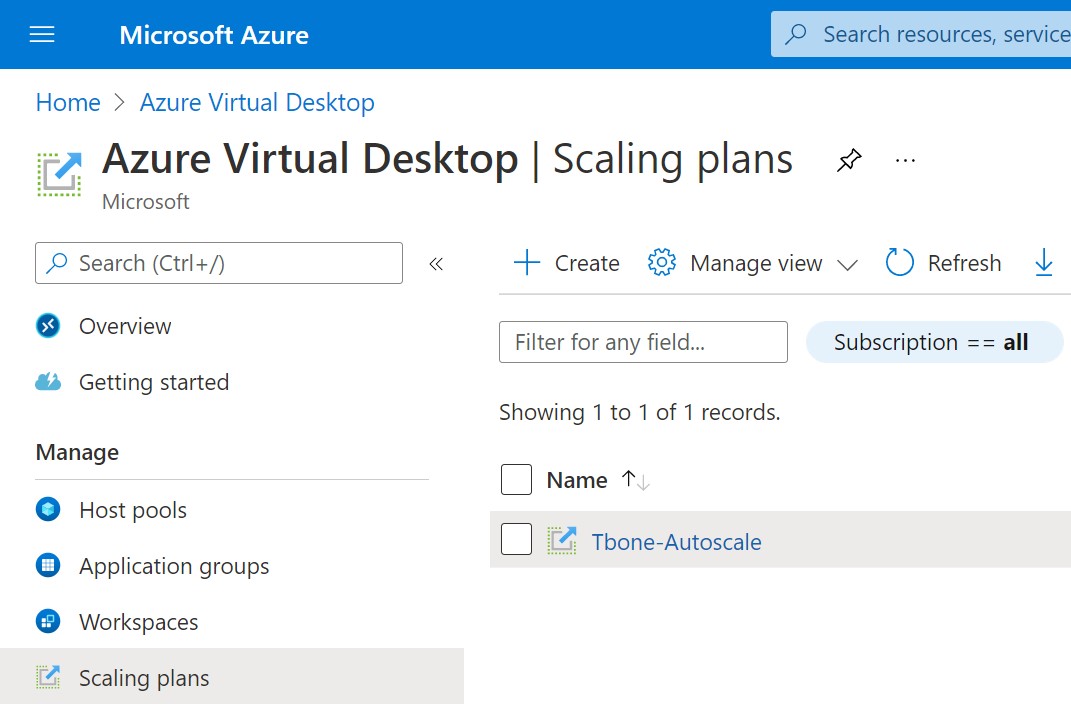1071x707 pixels.
Task: Click the Host pools icon
Action: tap(48, 510)
